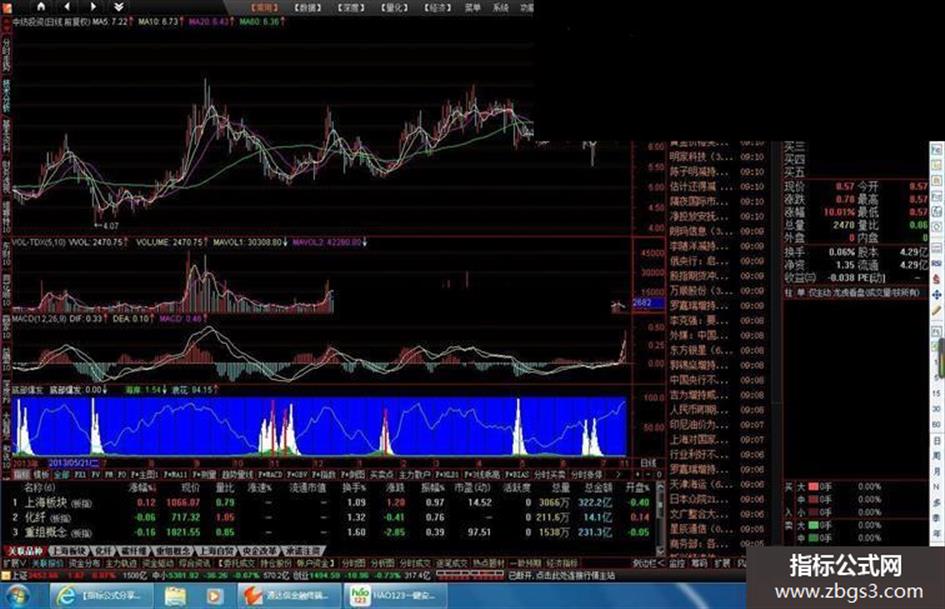Screen dimensions: 945x609
Task: Click the home icon in top toolbar
Action: pos(41,7)
